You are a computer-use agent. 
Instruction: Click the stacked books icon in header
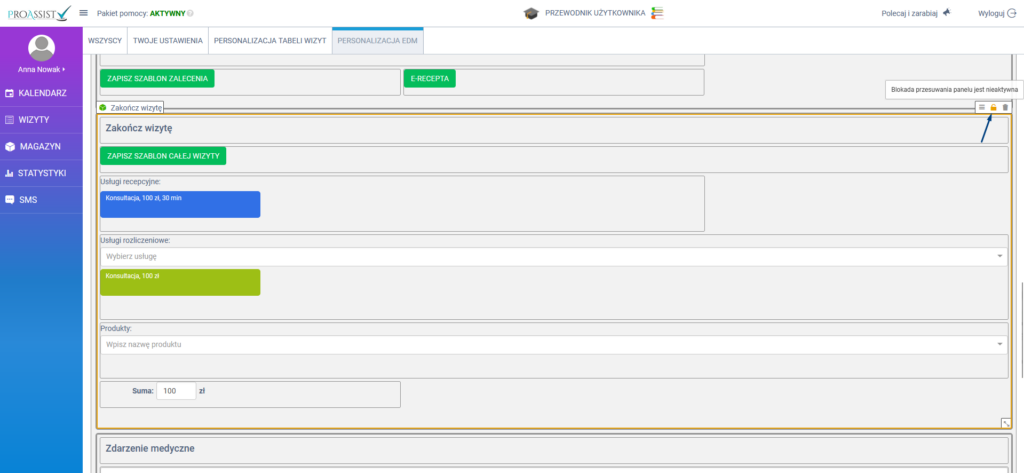point(657,14)
